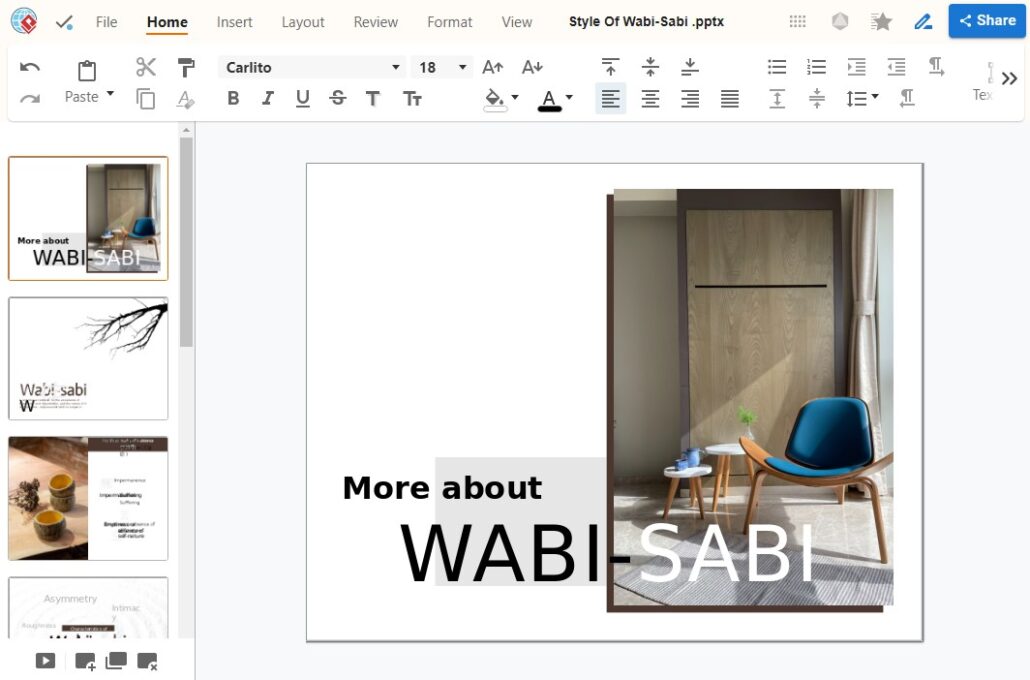1030x680 pixels.
Task: Add a new slide using the add-slide icon
Action: pos(84,661)
